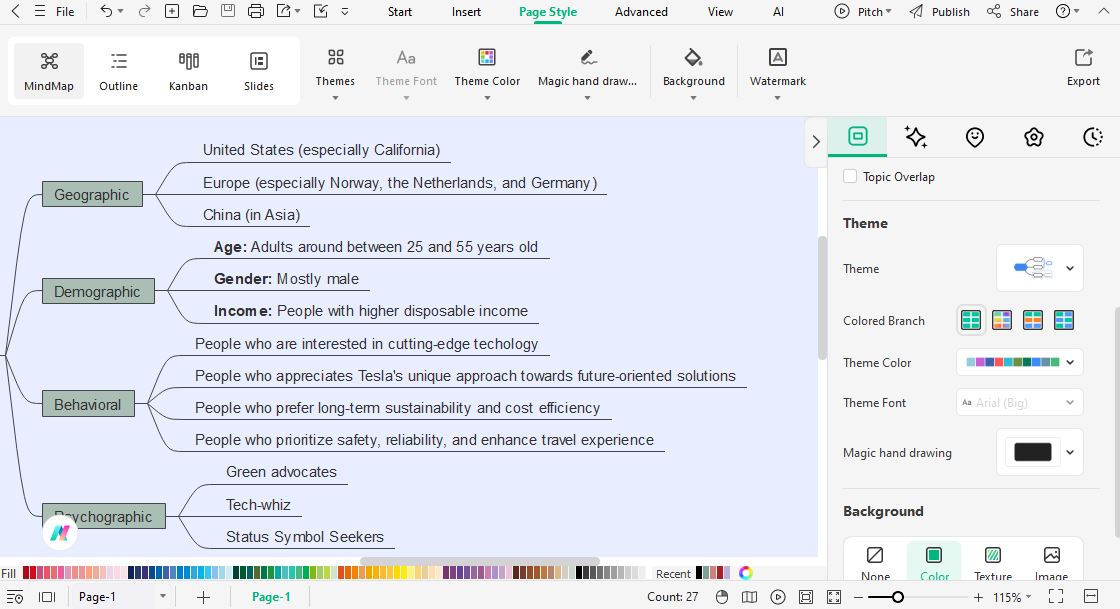This screenshot has width=1120, height=609.
Task: Open the AI sparkle tab in side panel
Action: (916, 137)
